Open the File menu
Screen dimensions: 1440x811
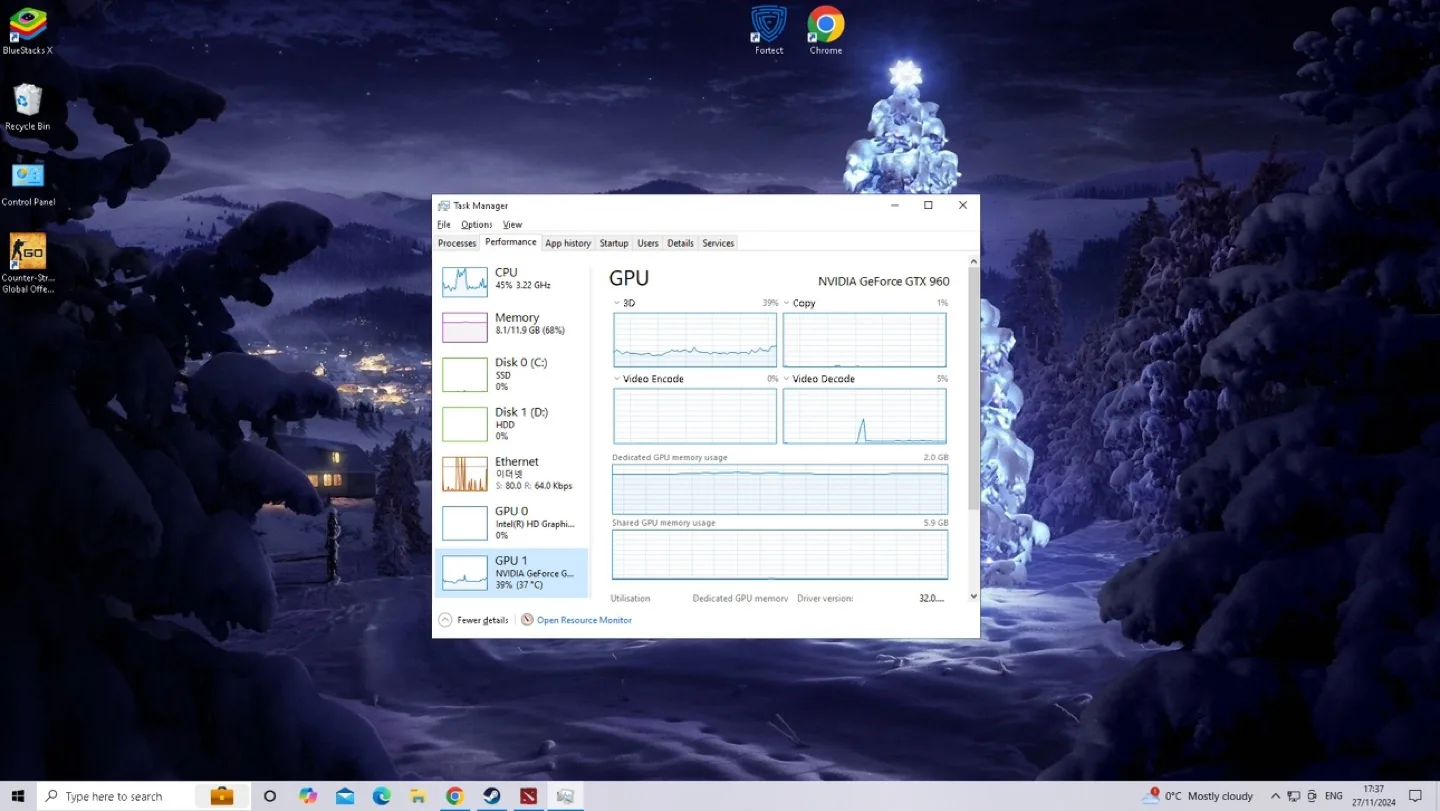444,225
